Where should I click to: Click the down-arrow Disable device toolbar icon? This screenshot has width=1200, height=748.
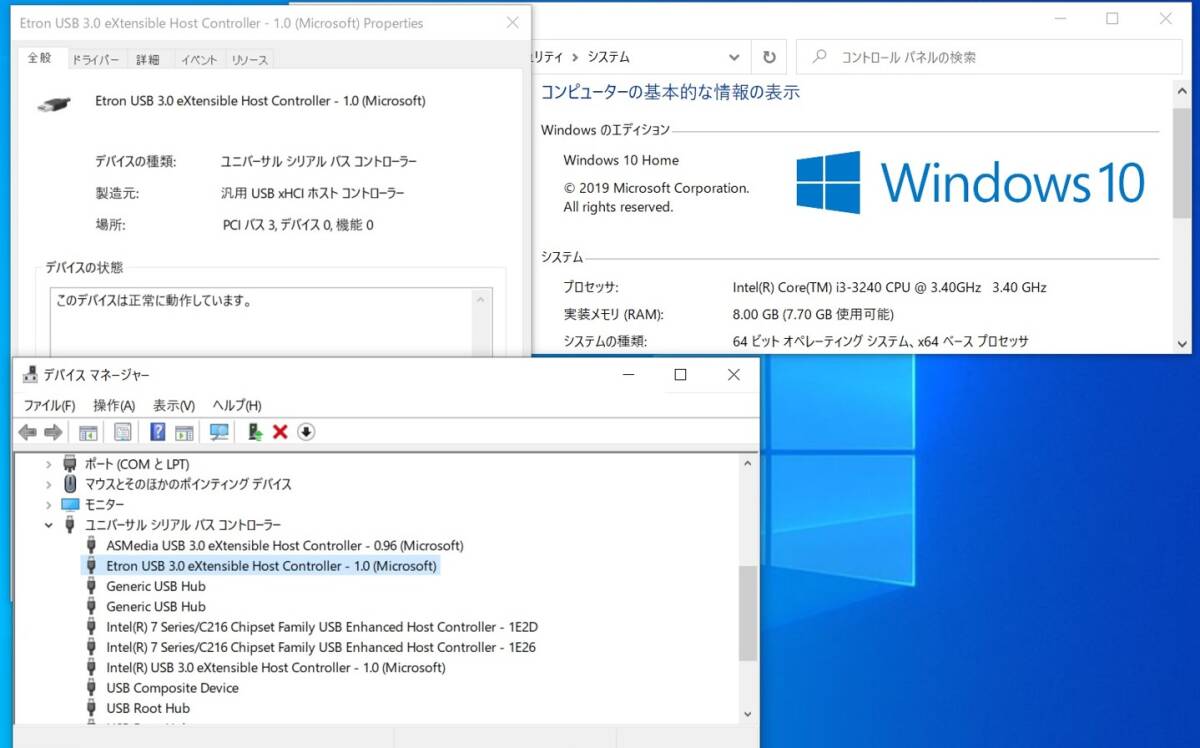tap(306, 432)
